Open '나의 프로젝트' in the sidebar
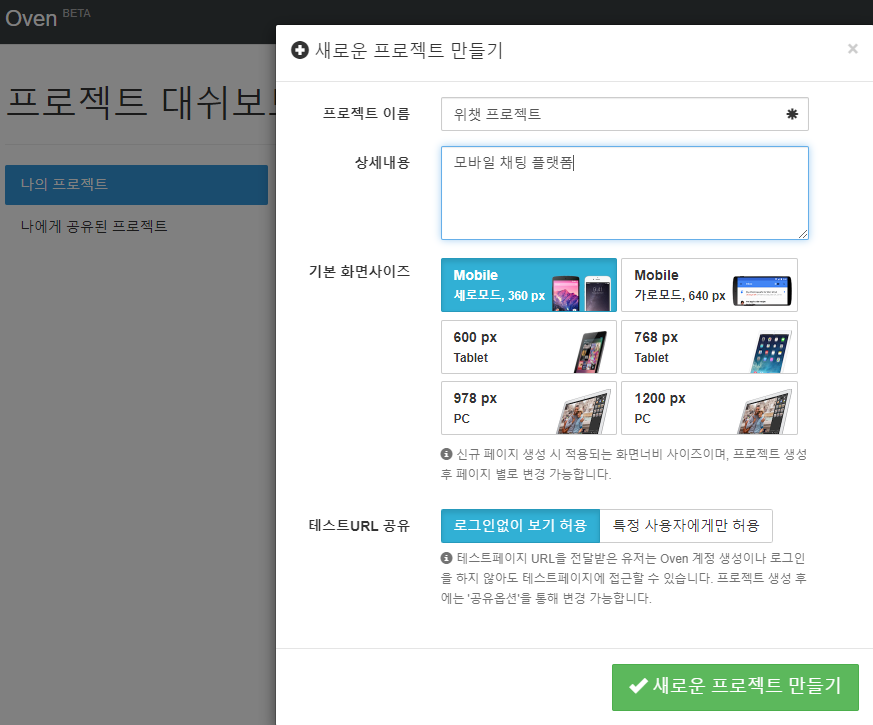873x725 pixels. pyautogui.click(x=136, y=185)
